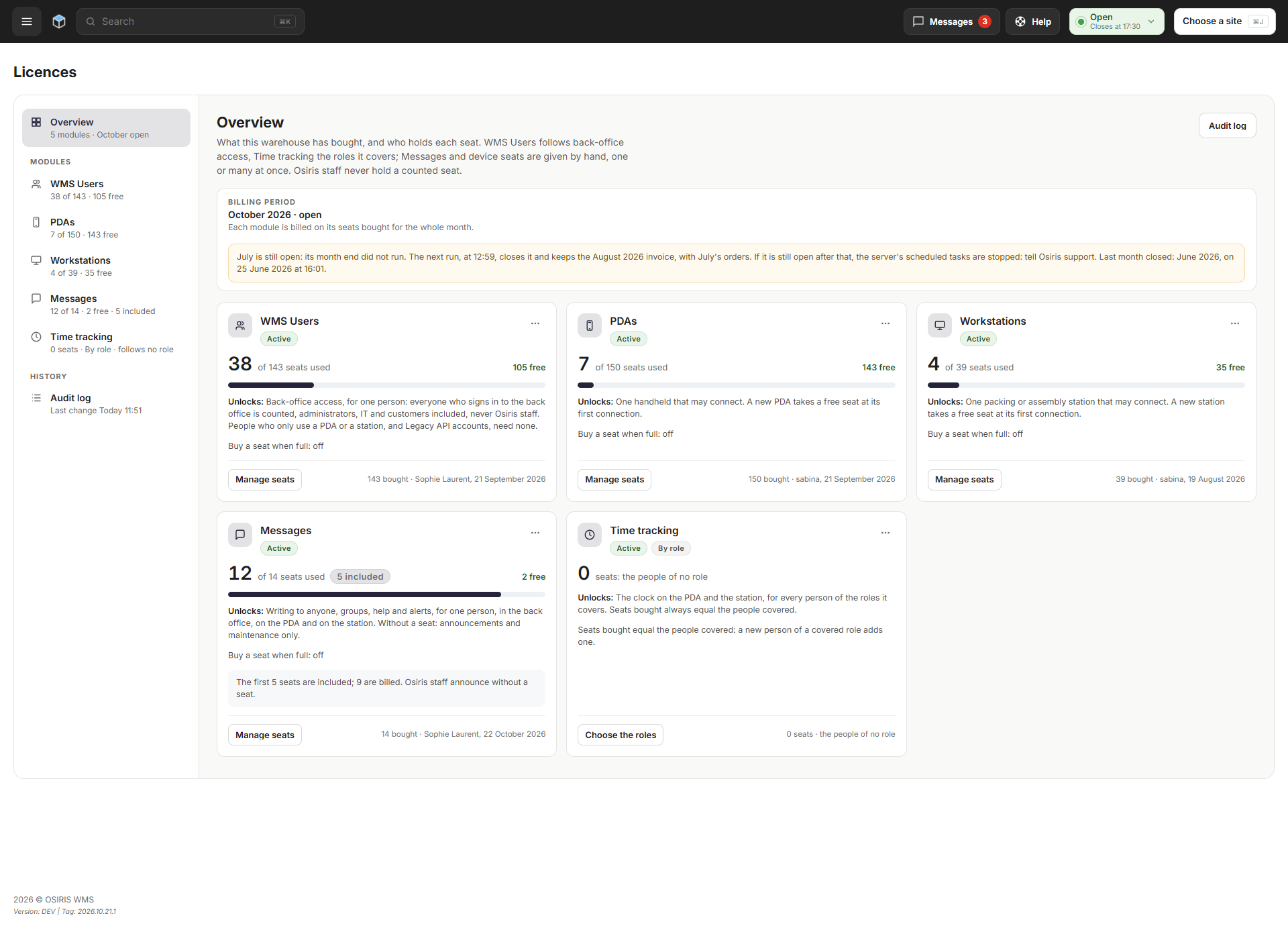1288x934 pixels.
Task: Open the Workstations card more options menu
Action: point(1235,323)
